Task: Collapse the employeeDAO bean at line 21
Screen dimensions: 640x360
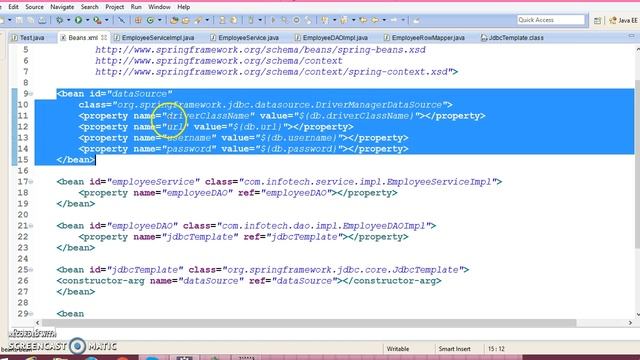Action: click(x=31, y=226)
